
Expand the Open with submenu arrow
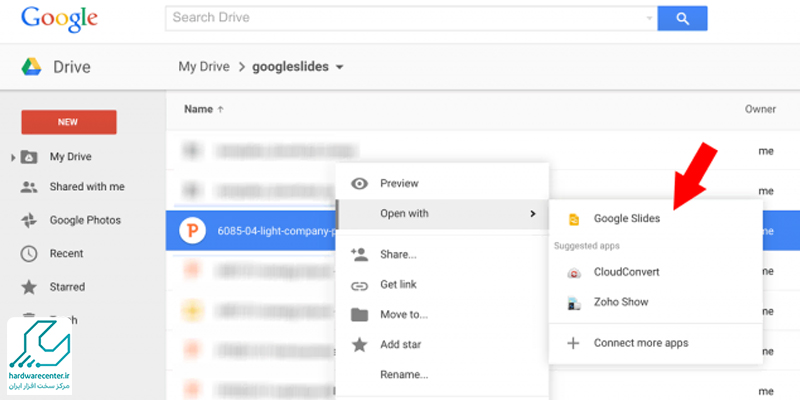(x=533, y=214)
